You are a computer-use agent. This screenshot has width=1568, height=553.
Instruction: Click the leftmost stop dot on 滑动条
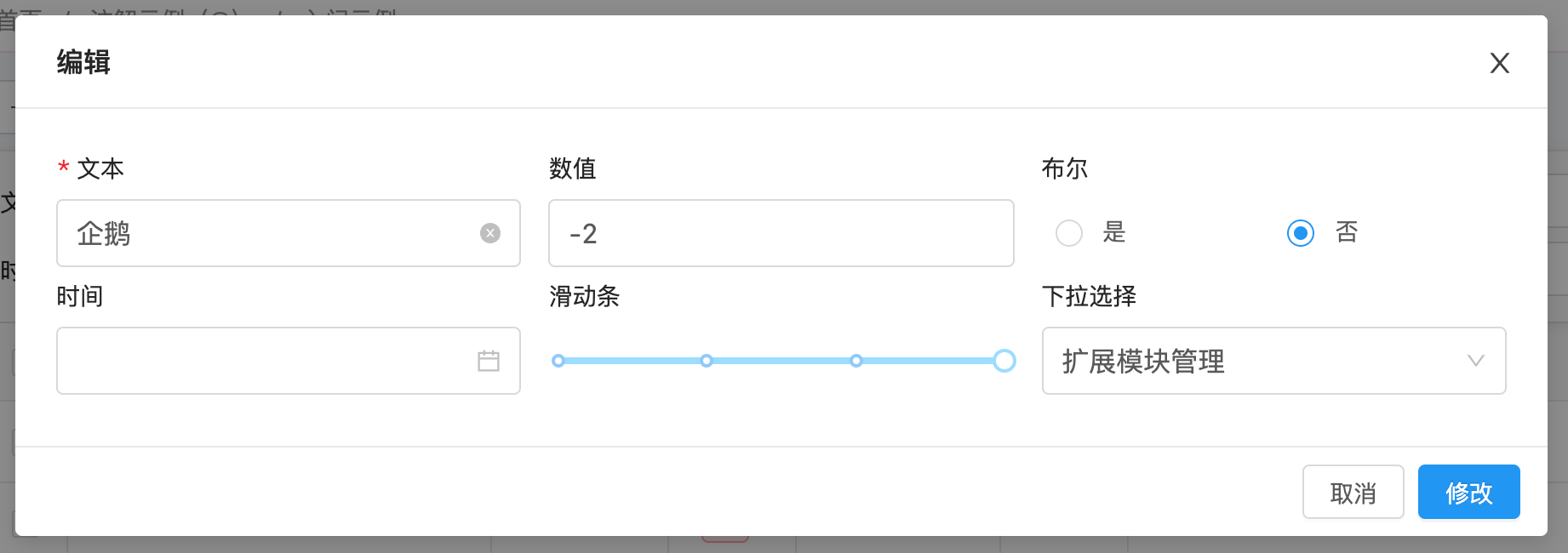(x=558, y=361)
